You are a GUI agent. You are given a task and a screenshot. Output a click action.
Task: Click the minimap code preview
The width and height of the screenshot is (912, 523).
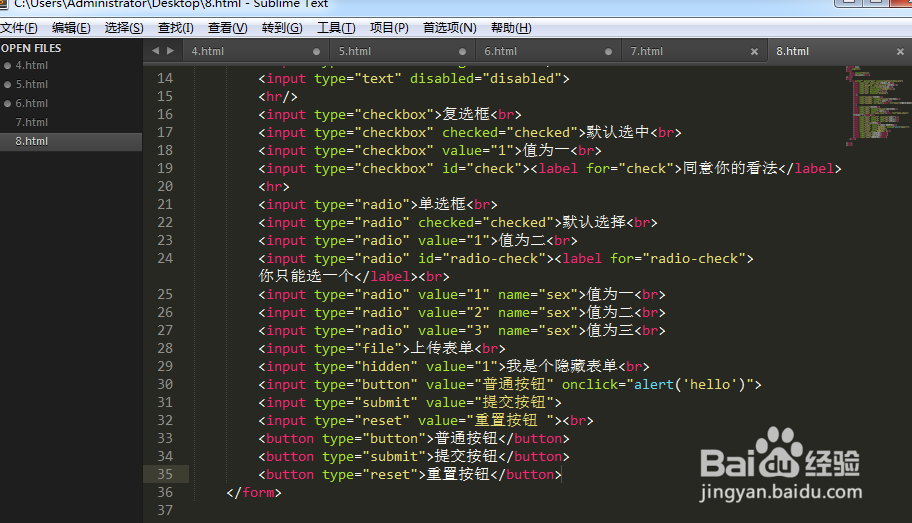(877, 105)
